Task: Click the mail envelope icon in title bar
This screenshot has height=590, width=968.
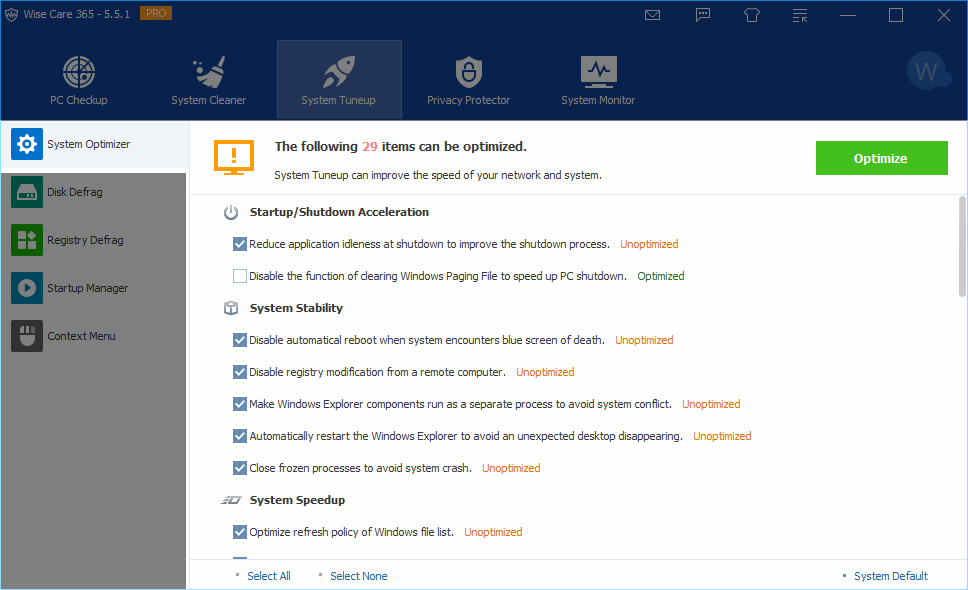Action: click(653, 15)
